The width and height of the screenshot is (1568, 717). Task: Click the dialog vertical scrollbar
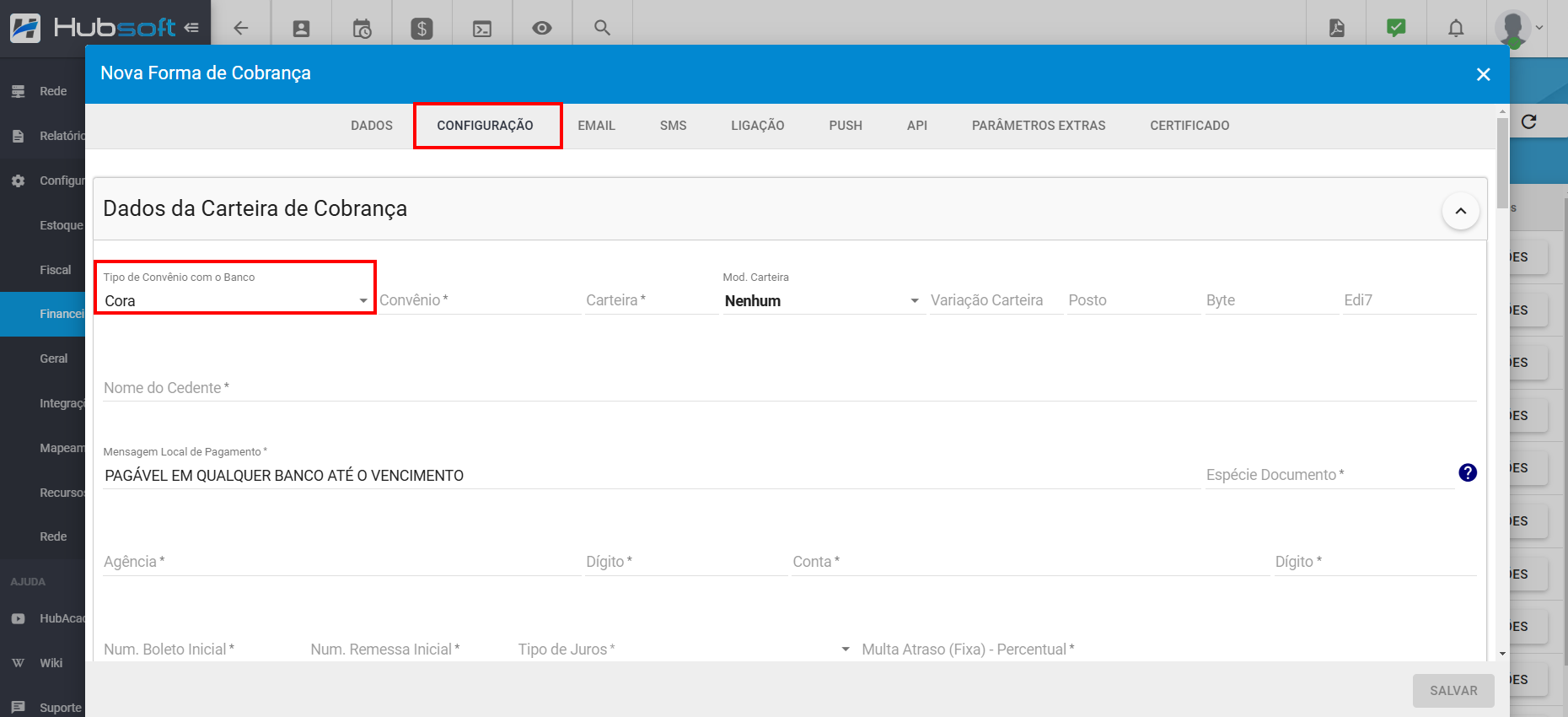(x=1502, y=163)
